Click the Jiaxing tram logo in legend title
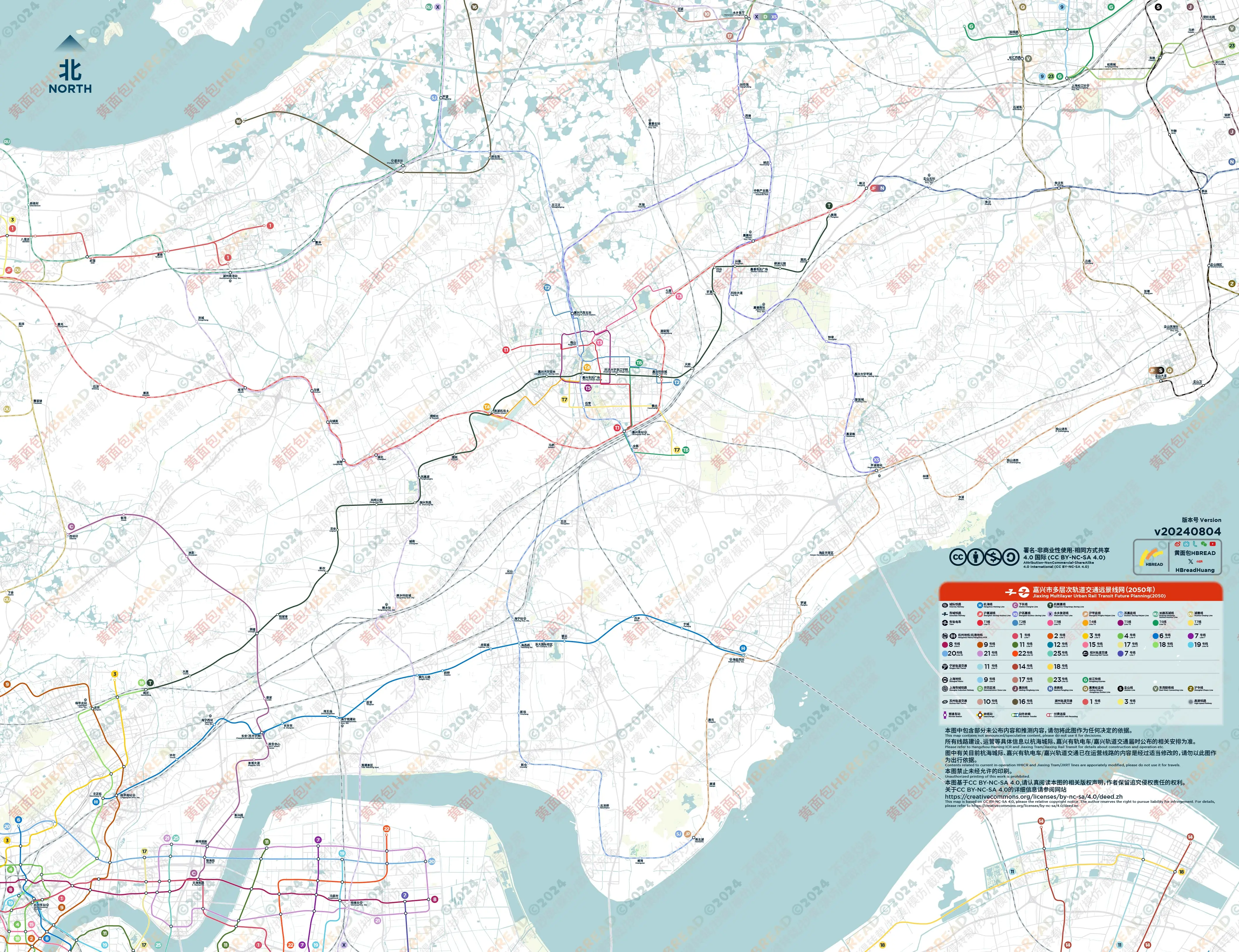Screen dimensions: 1239x952 (1024, 592)
